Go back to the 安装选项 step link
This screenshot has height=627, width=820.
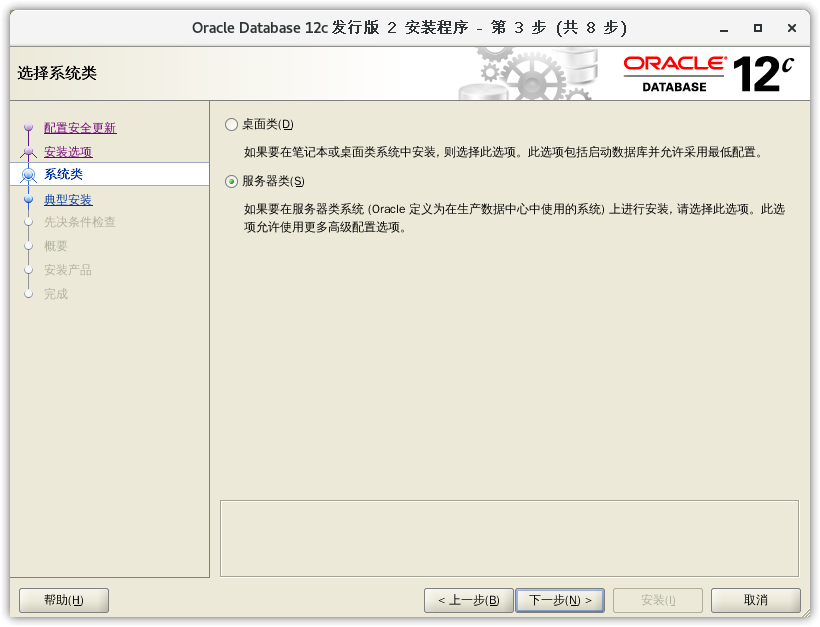[68, 152]
